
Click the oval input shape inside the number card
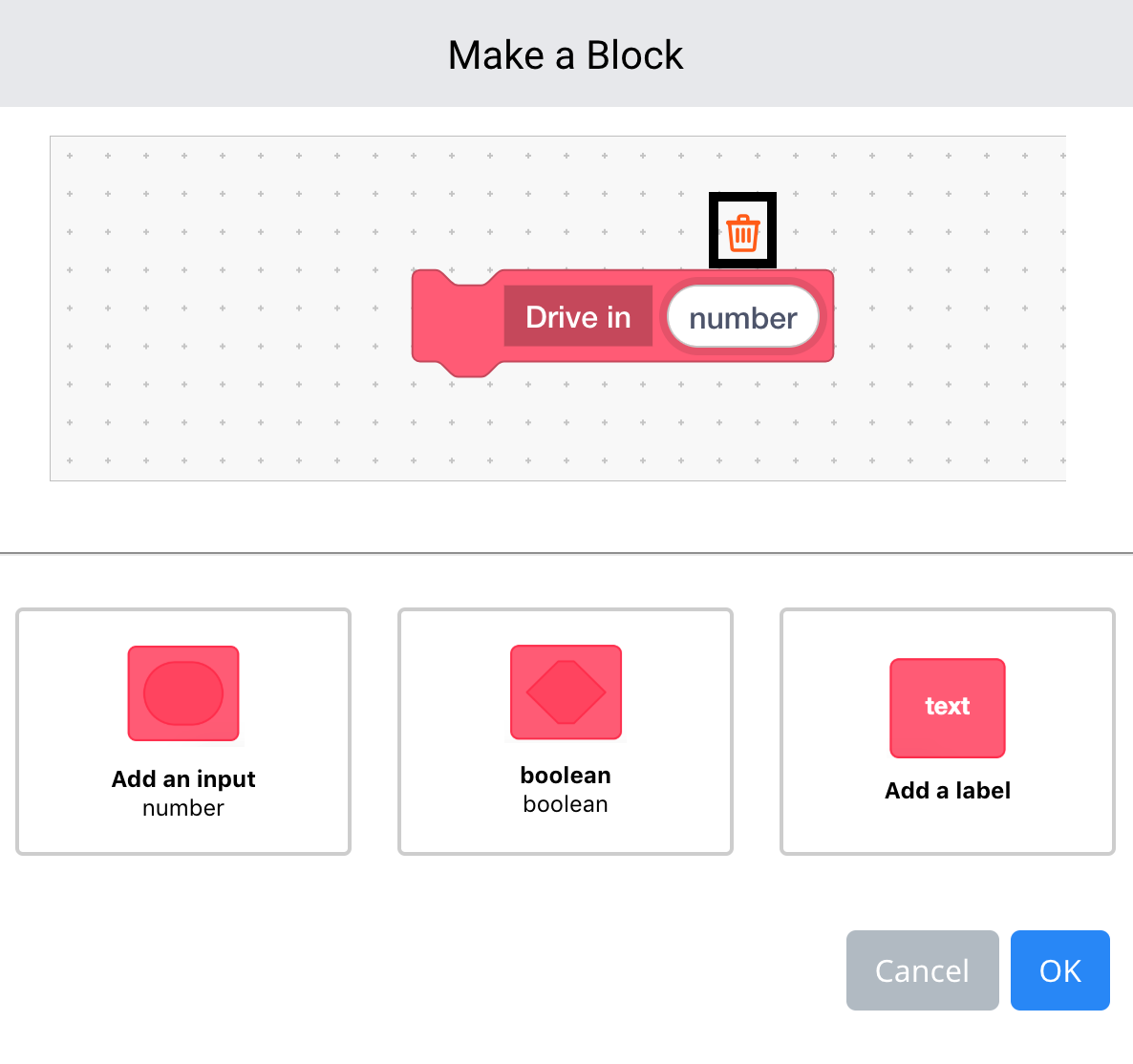[x=183, y=693]
